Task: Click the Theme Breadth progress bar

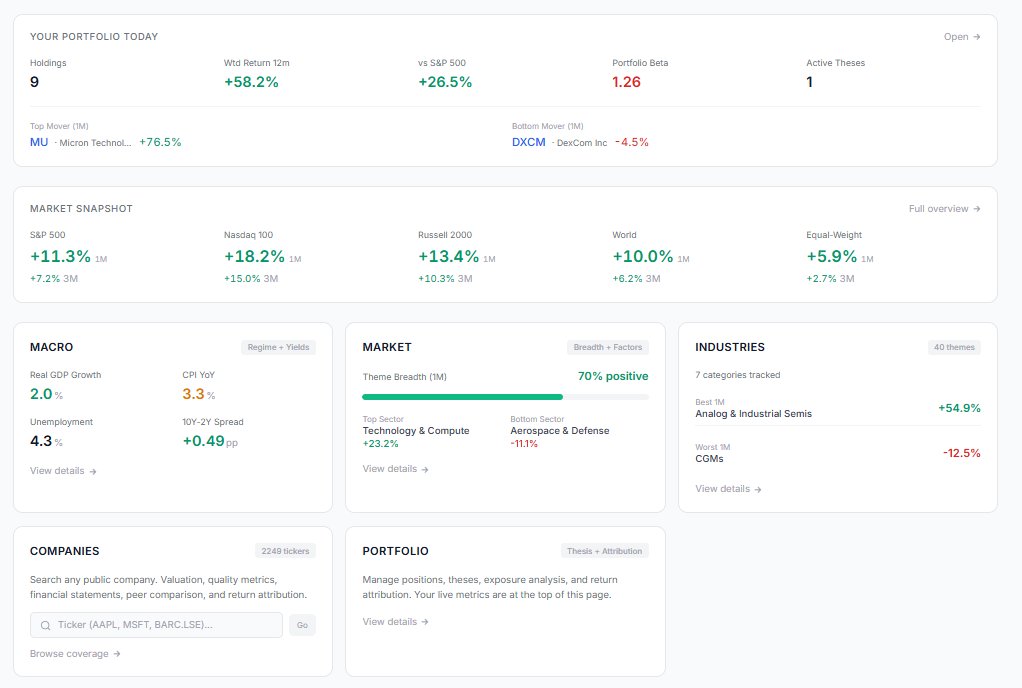Action: click(505, 397)
